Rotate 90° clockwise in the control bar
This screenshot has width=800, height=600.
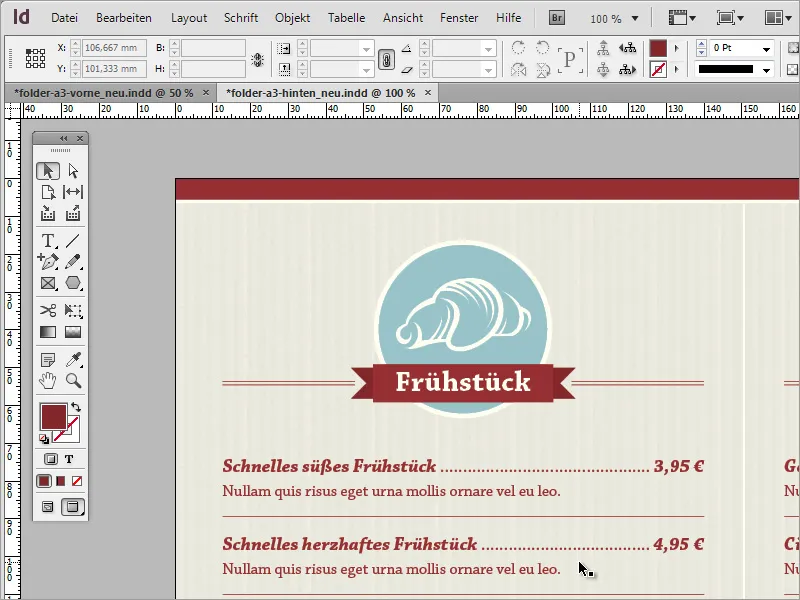click(x=518, y=47)
